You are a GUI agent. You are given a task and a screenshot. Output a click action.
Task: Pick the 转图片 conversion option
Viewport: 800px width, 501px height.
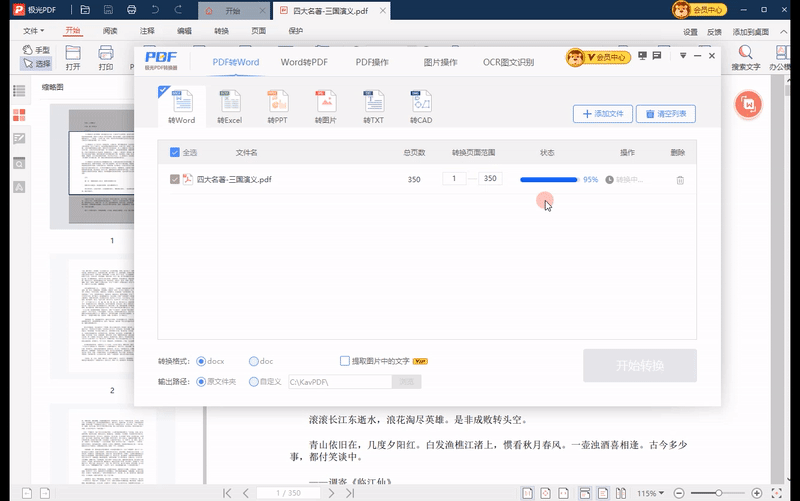325,103
